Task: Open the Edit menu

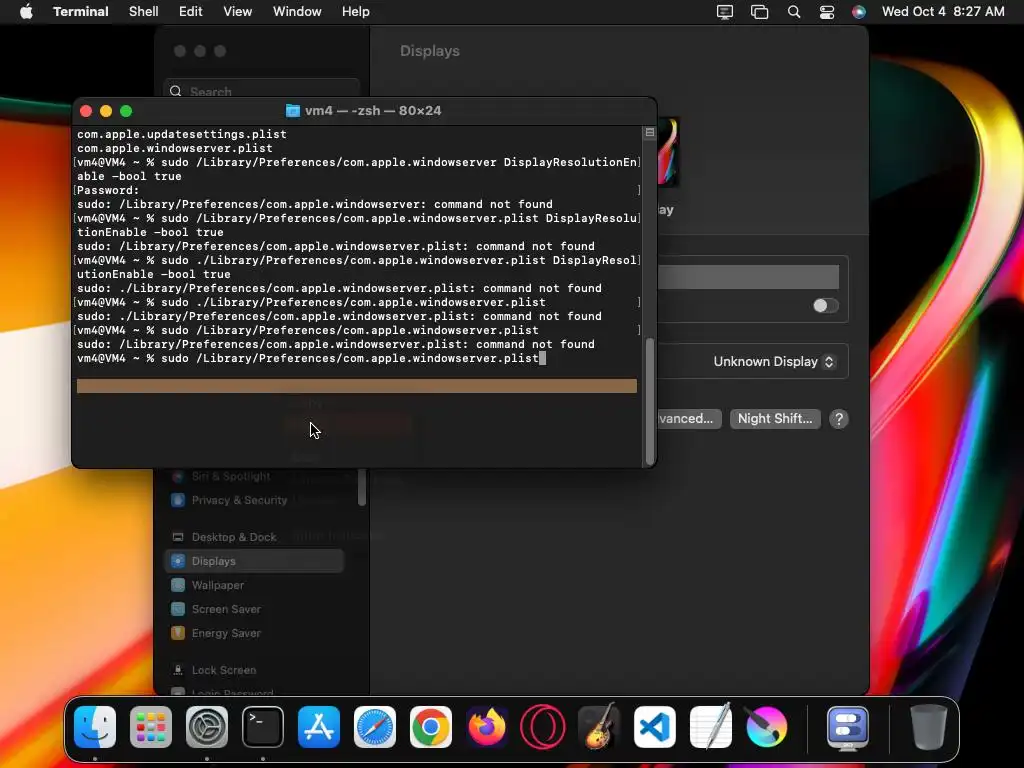Action: (x=191, y=12)
